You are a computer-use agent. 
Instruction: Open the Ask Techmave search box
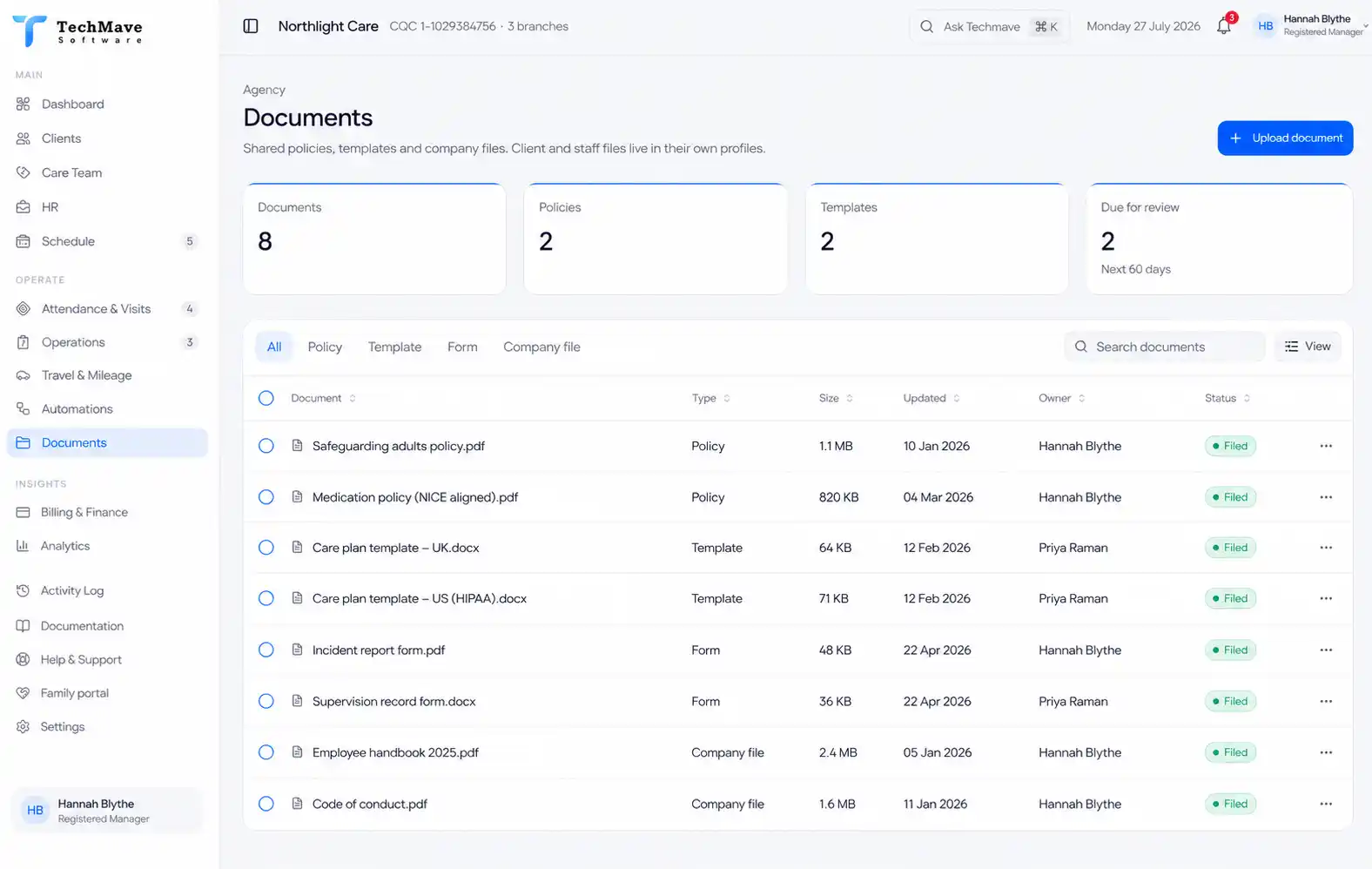tap(989, 26)
